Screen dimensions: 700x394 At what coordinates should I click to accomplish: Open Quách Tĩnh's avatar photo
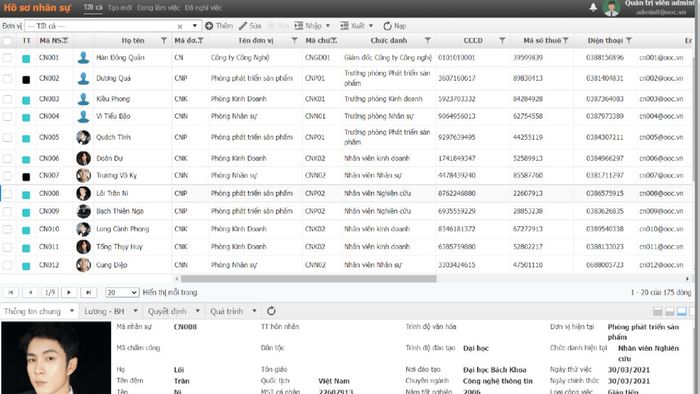[83, 137]
